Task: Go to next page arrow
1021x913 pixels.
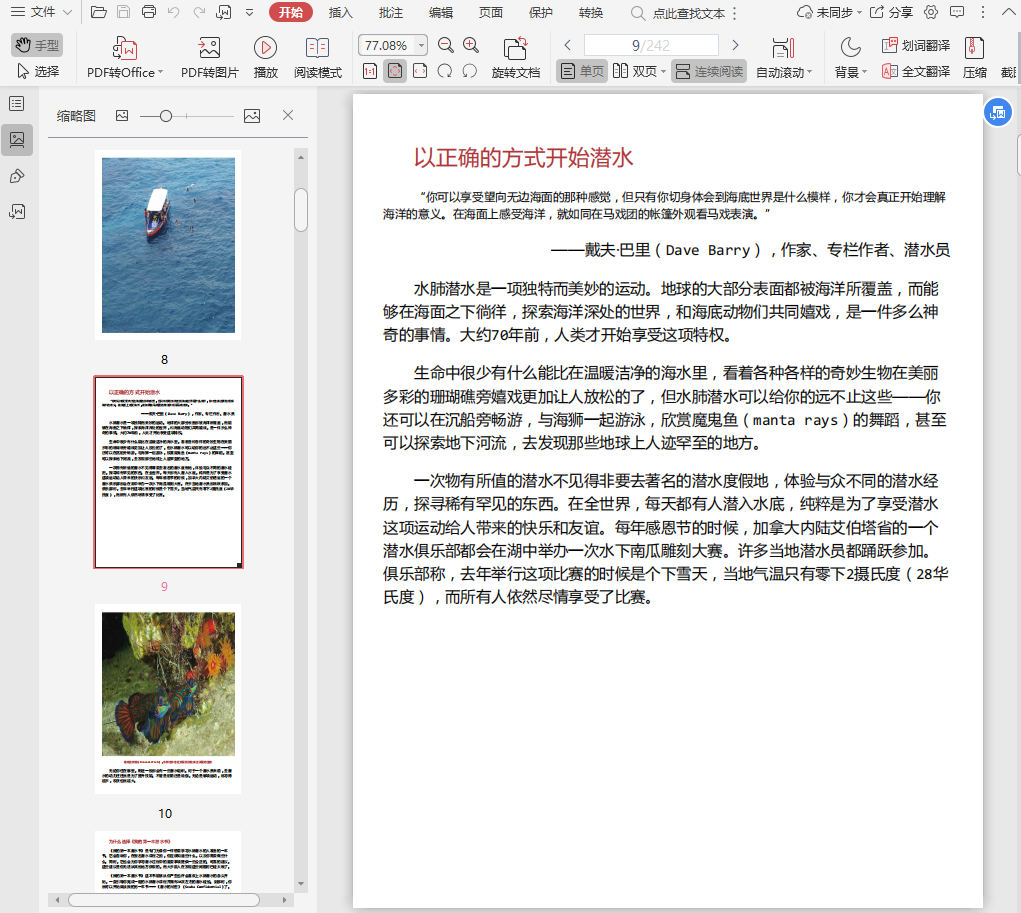Action: coord(735,45)
